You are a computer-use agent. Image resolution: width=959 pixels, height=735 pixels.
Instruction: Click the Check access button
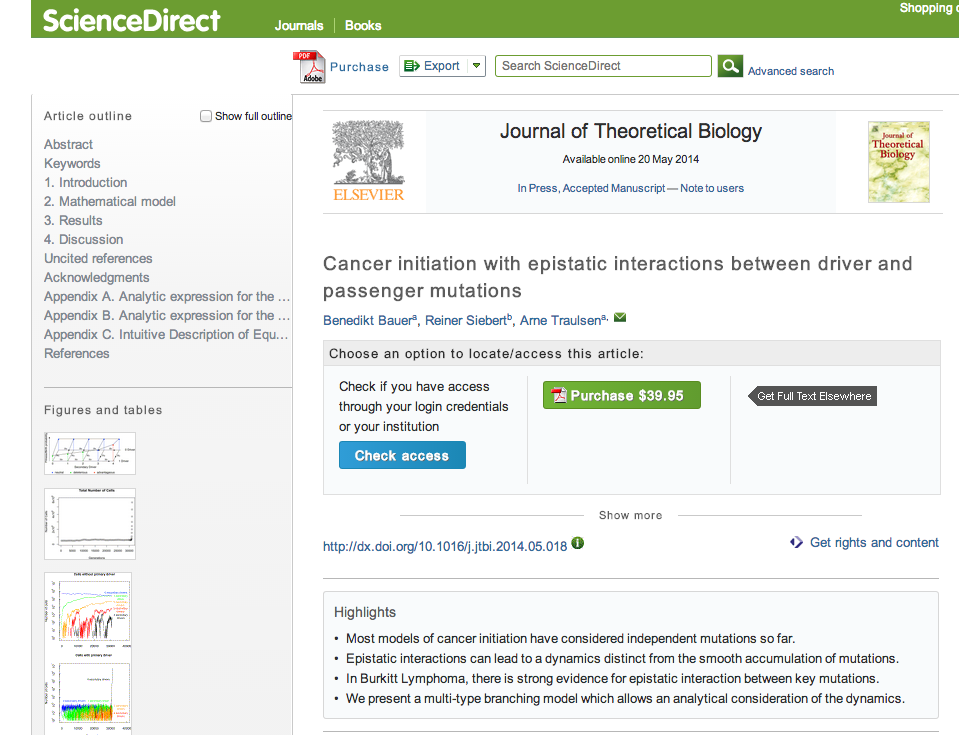[x=402, y=455]
